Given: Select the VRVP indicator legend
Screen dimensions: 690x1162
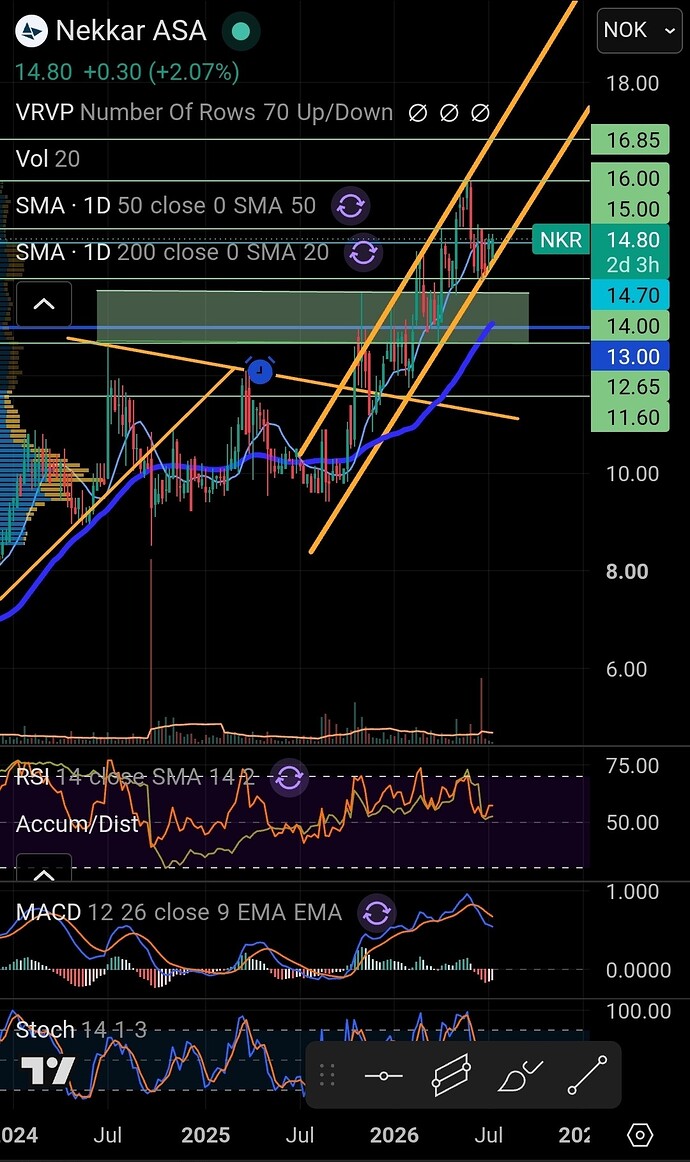Looking at the screenshot, I should [x=204, y=113].
